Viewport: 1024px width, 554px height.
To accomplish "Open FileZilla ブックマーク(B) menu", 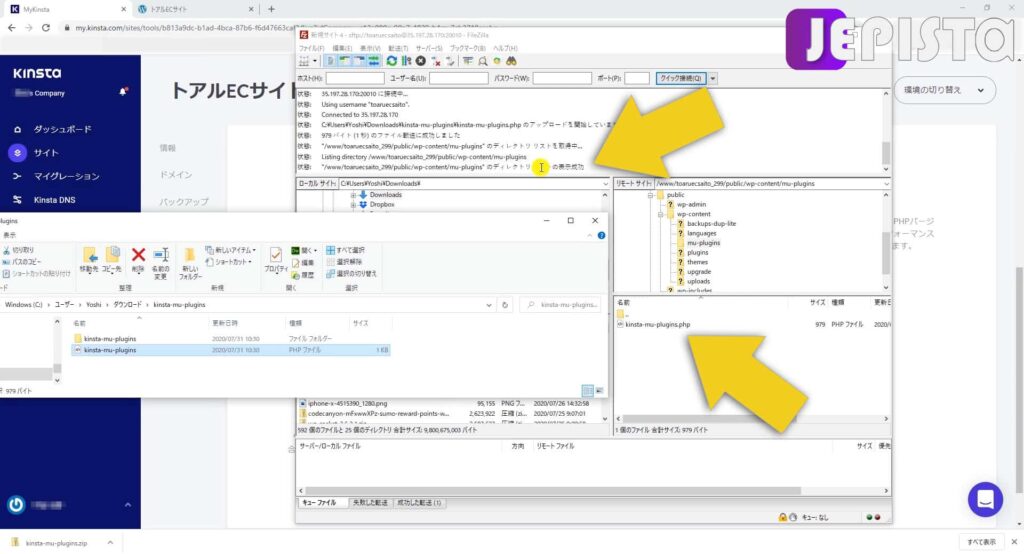I will 468,48.
